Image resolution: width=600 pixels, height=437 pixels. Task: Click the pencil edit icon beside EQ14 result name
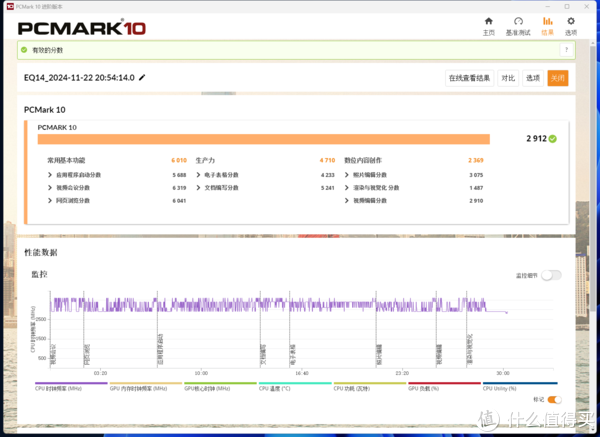click(142, 78)
